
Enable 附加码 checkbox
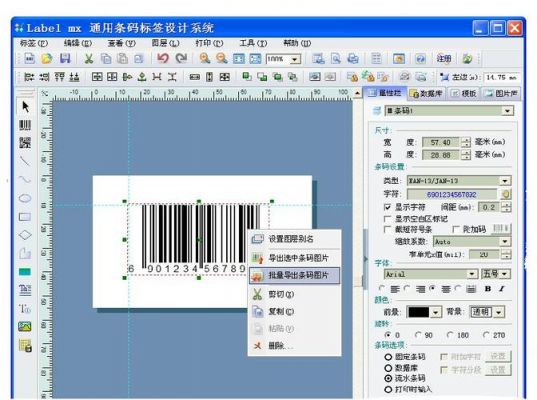point(455,229)
